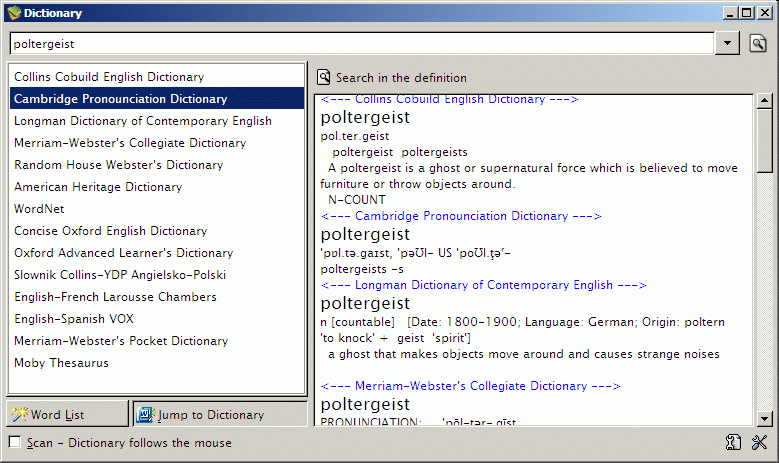
Task: Jump to the WordNet dictionary
Action: [39, 209]
